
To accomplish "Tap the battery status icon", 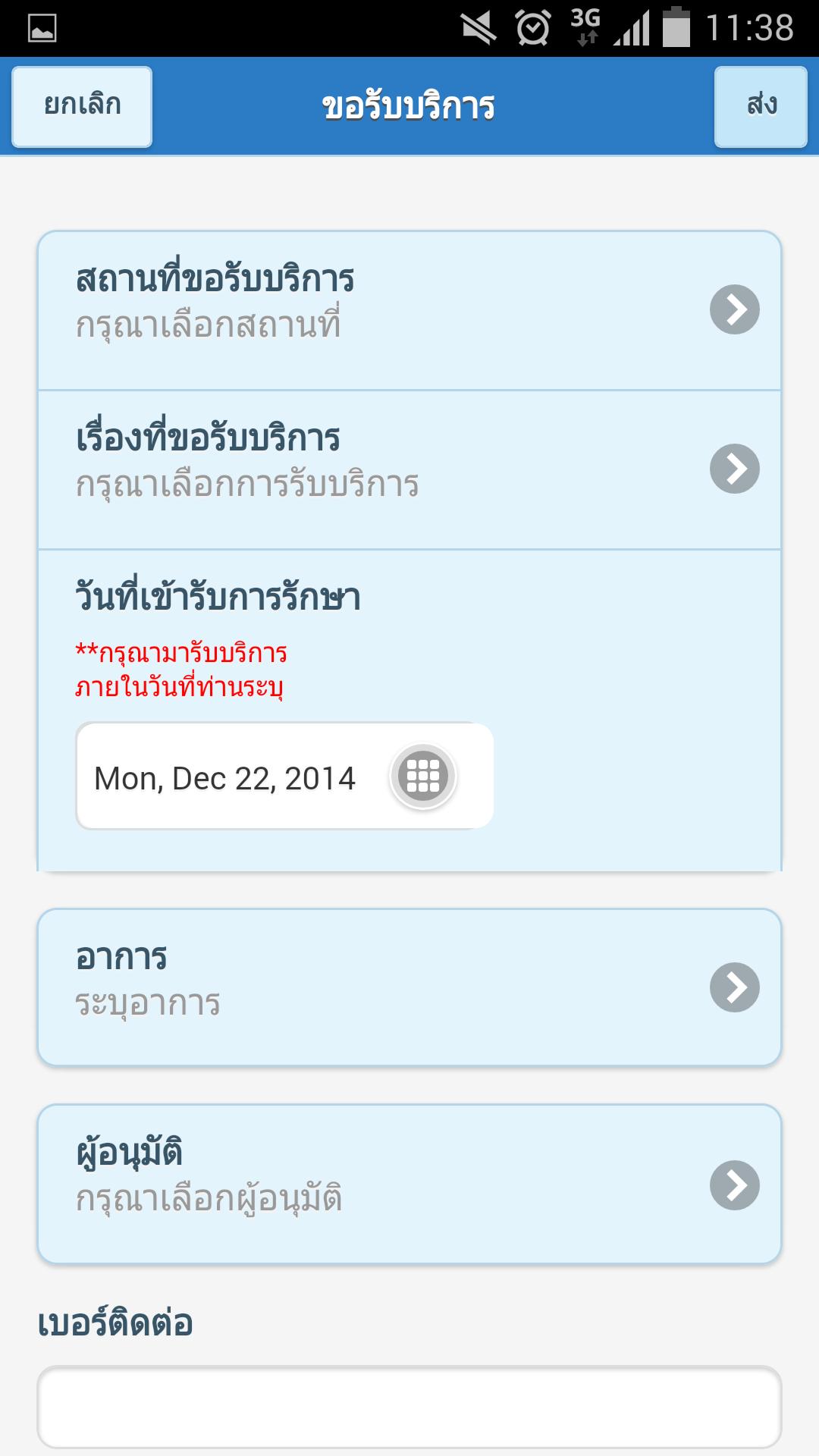I will point(676,28).
